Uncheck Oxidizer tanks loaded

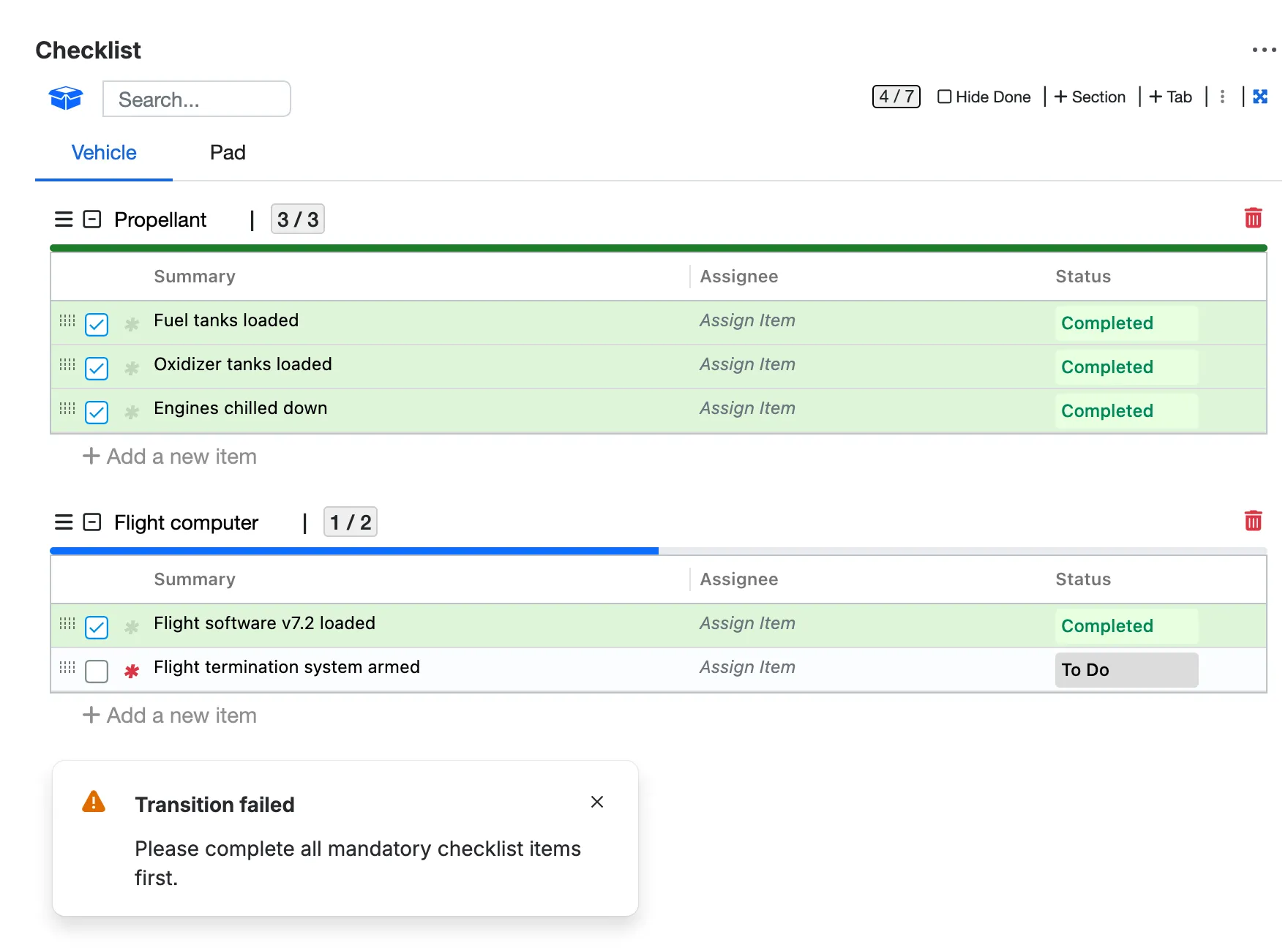click(97, 368)
